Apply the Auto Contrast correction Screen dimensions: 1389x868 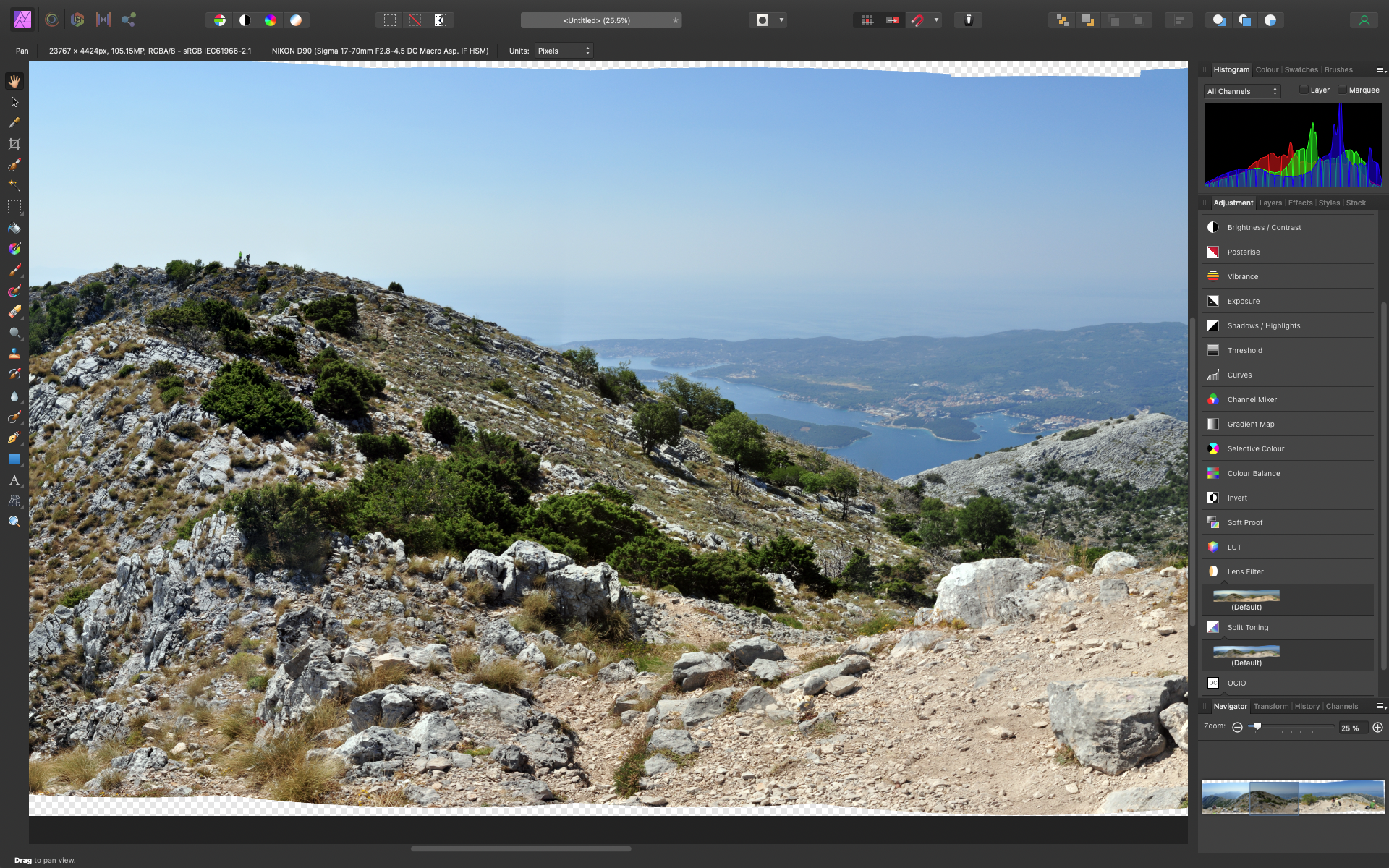click(x=245, y=20)
